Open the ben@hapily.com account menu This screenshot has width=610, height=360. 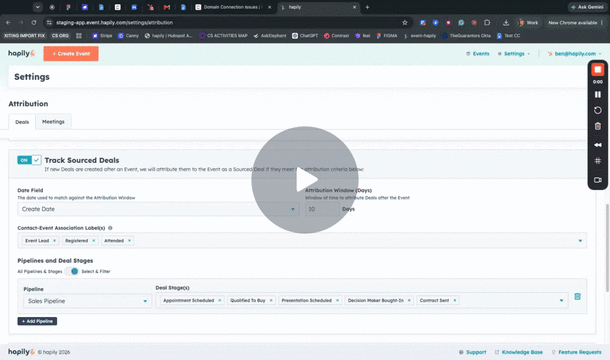point(575,54)
